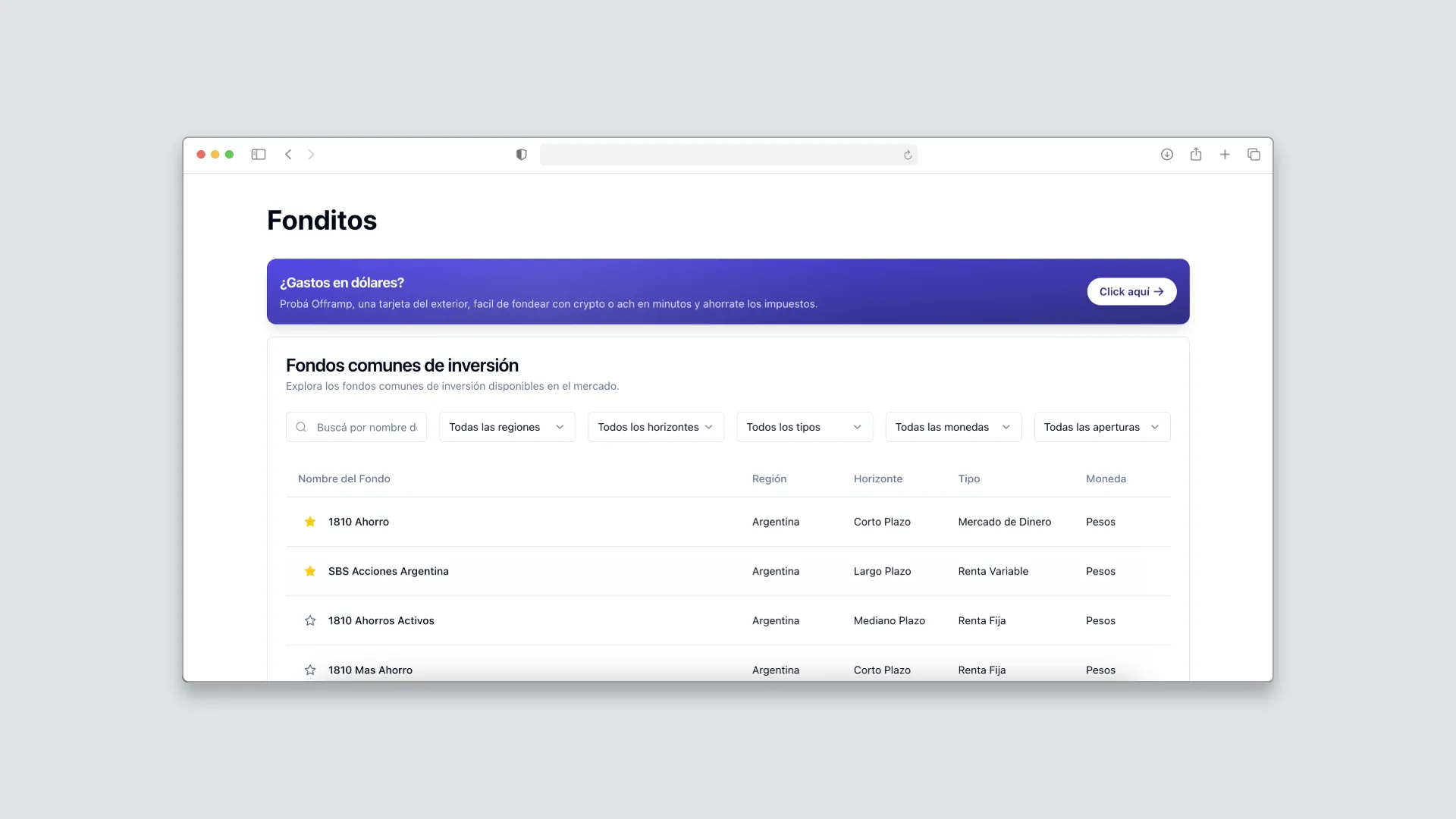Click the Click aquí banner button
The image size is (1456, 819).
(x=1131, y=291)
